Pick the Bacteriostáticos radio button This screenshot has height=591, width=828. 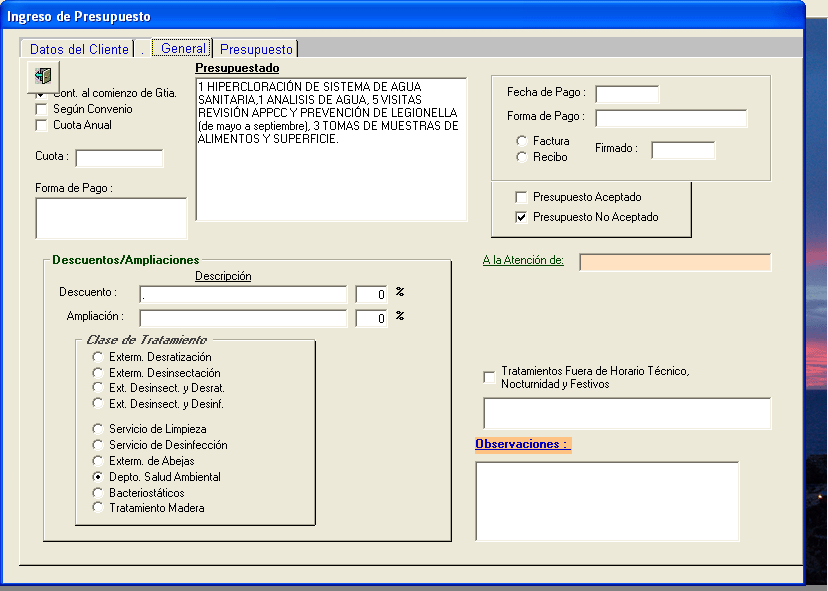point(97,493)
